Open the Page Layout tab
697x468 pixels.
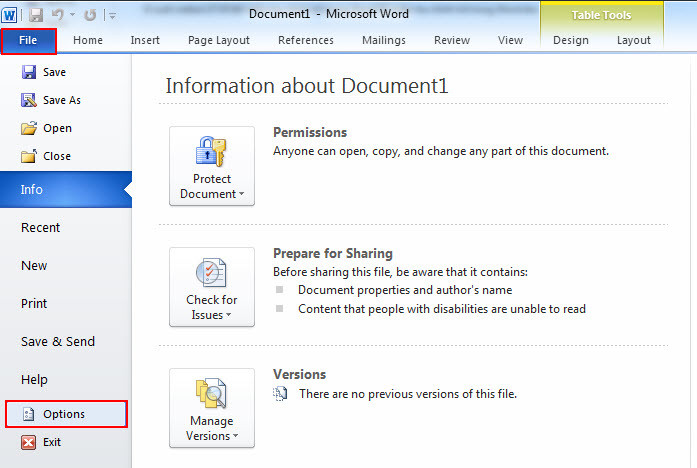pyautogui.click(x=219, y=40)
